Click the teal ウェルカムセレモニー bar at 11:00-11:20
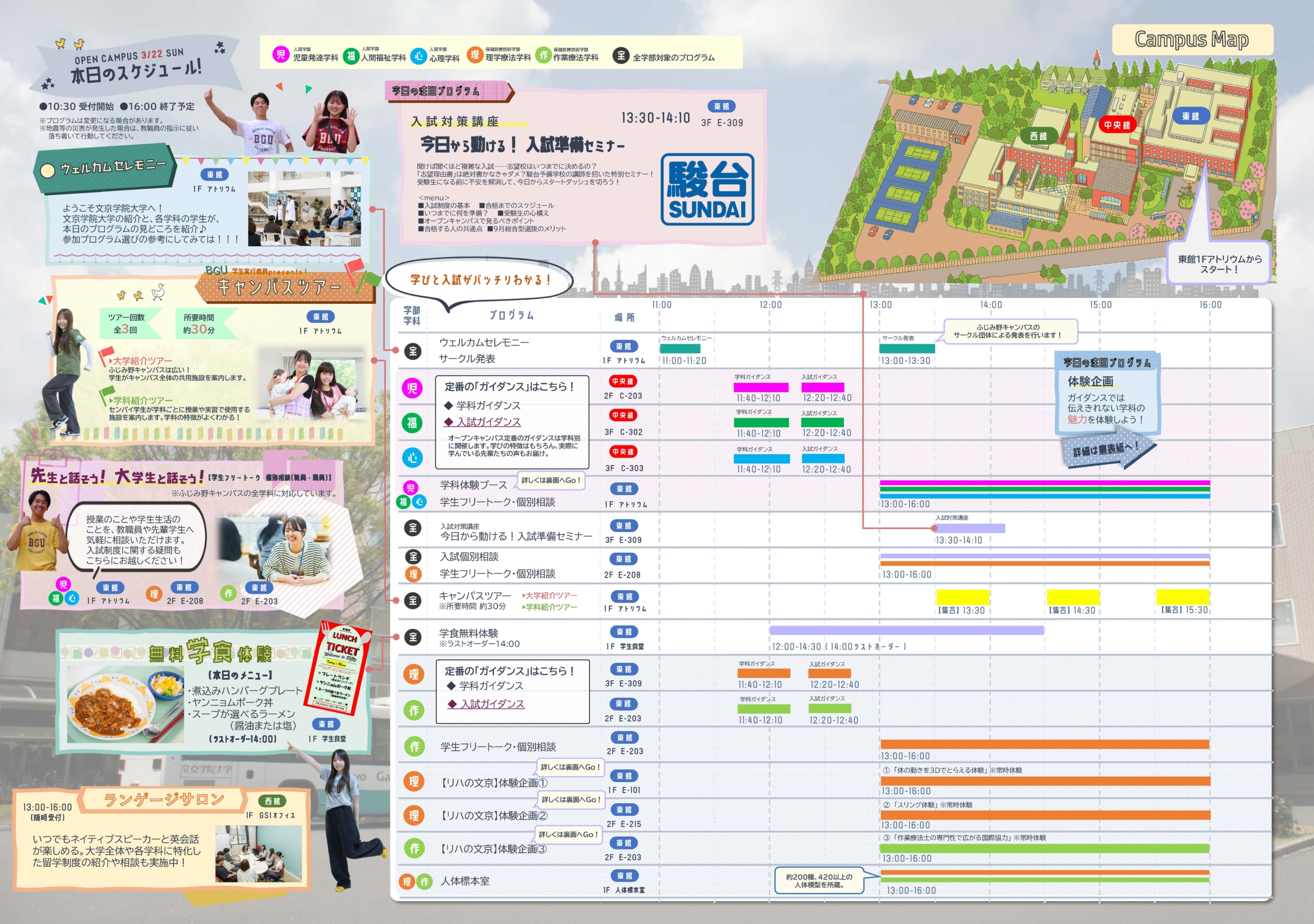The width and height of the screenshot is (1314, 924). coord(680,348)
